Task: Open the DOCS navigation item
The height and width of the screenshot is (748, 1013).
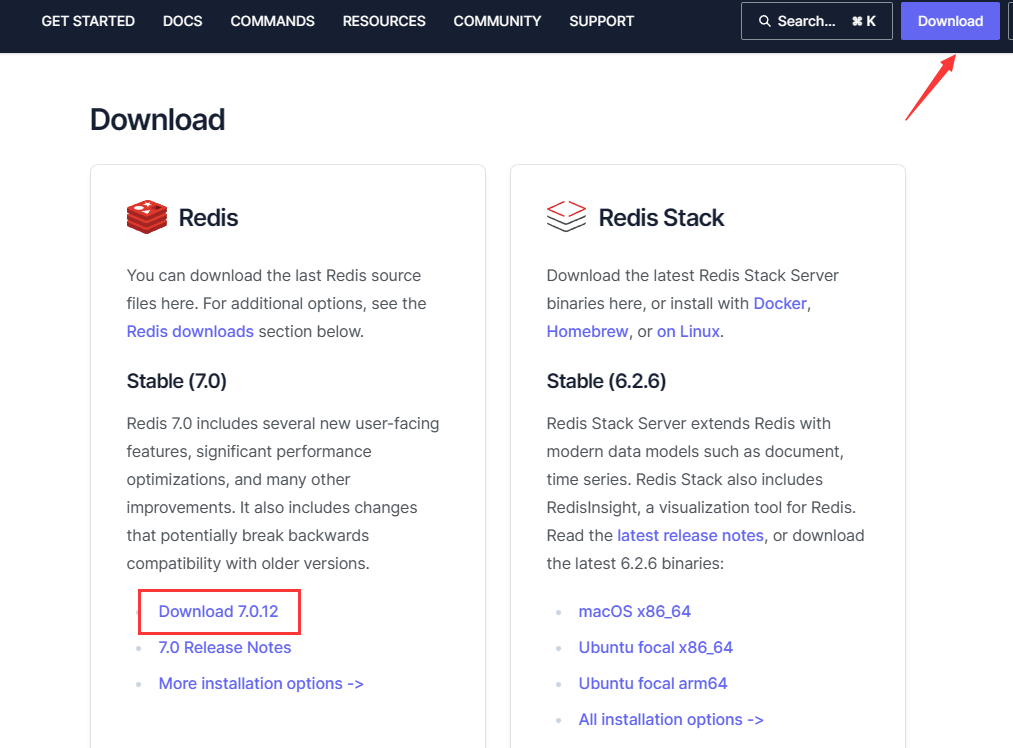Action: point(182,21)
